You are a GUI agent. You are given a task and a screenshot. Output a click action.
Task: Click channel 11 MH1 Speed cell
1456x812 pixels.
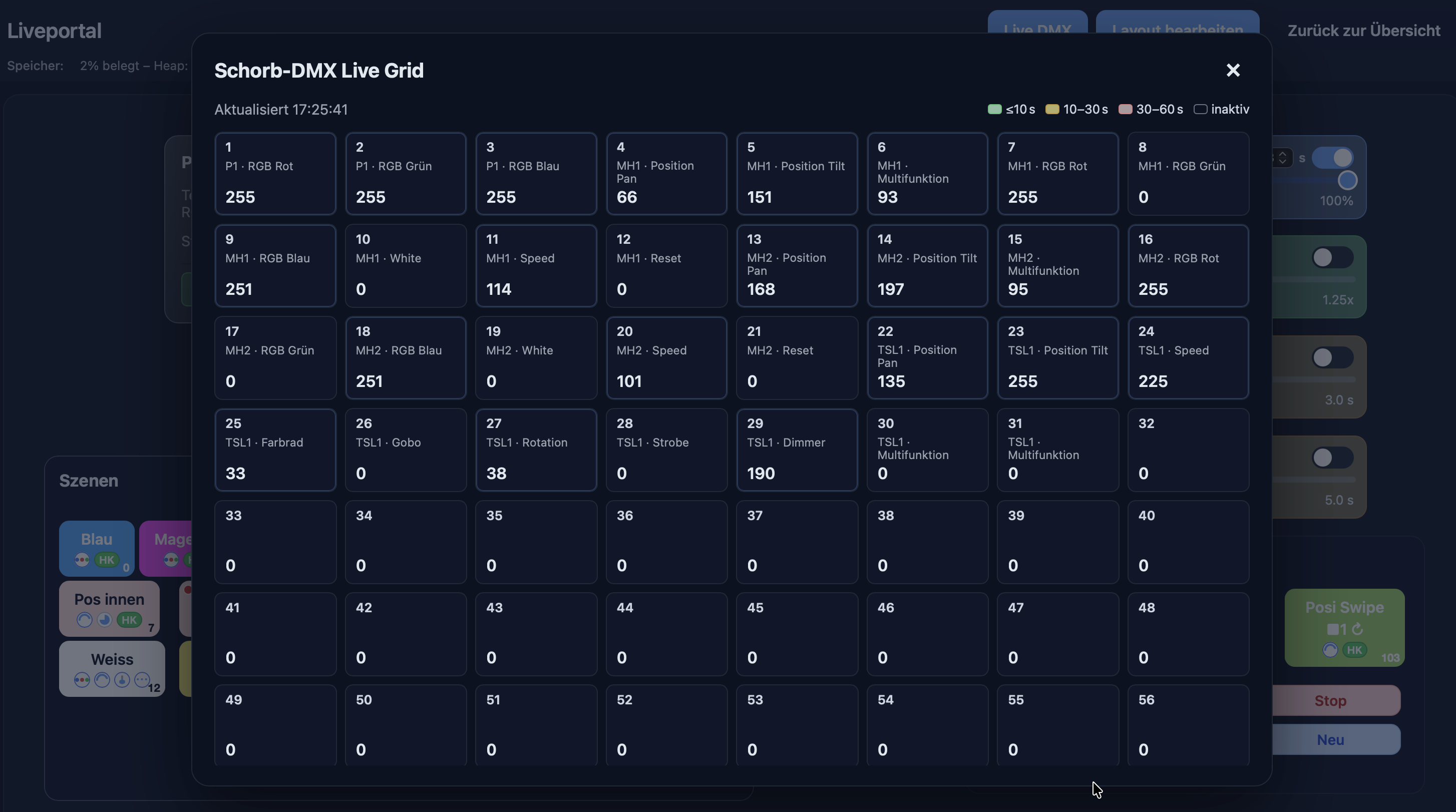(x=536, y=266)
